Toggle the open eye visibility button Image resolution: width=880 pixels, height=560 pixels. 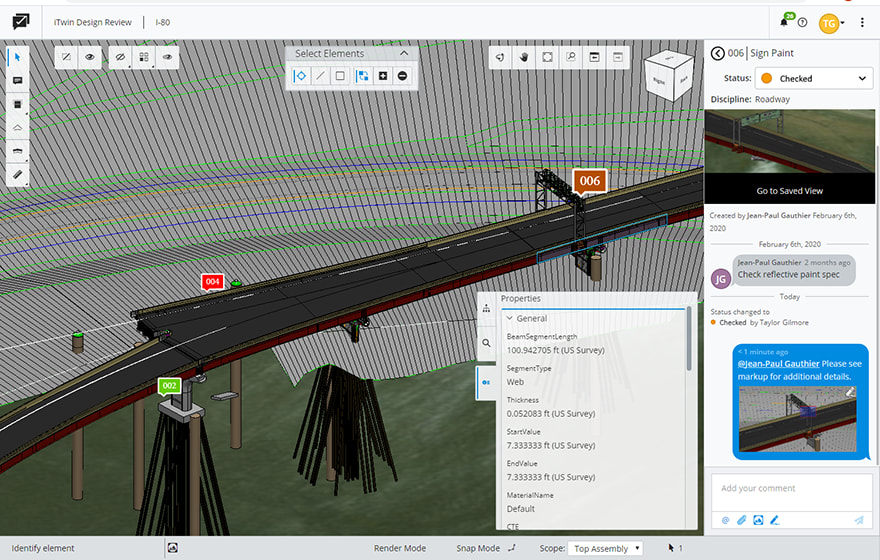pos(90,57)
